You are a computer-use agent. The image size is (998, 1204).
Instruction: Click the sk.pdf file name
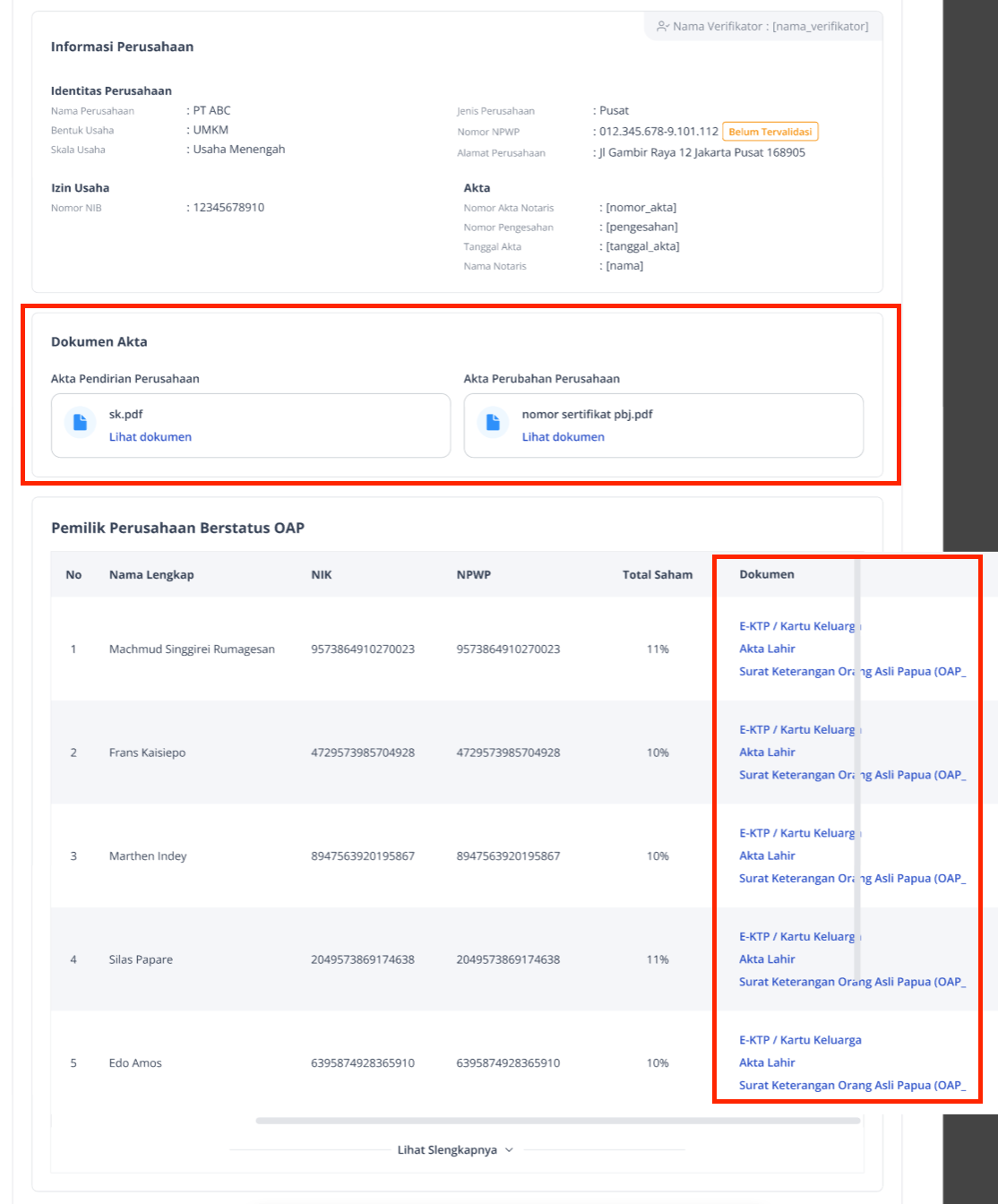pyautogui.click(x=125, y=415)
